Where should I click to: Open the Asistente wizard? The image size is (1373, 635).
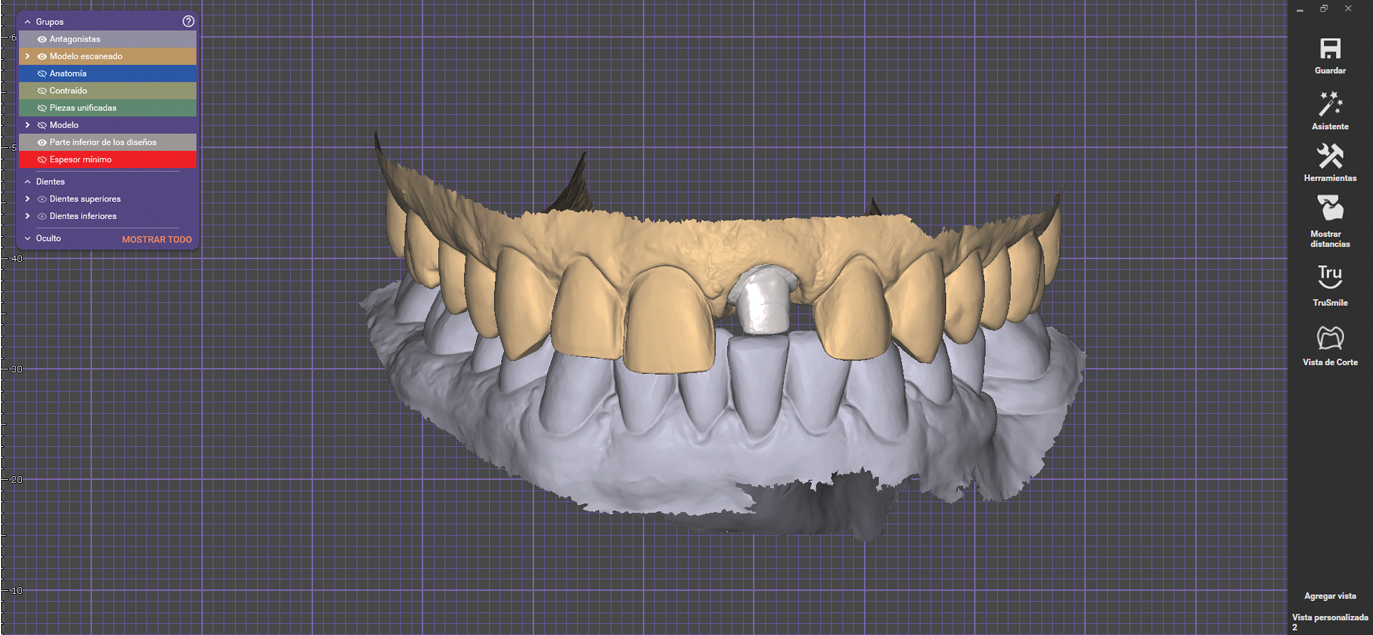click(1330, 104)
